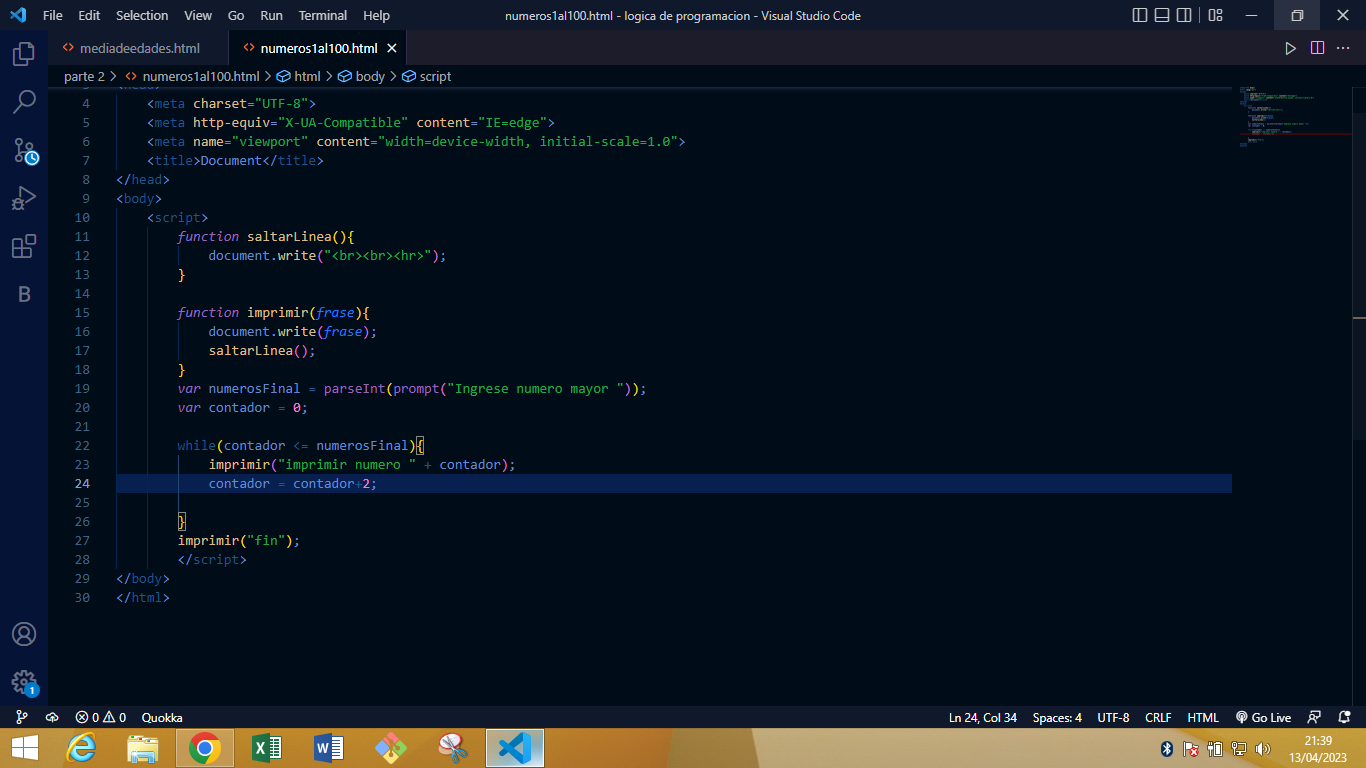Open the Go menu
The image size is (1366, 768).
tap(236, 15)
